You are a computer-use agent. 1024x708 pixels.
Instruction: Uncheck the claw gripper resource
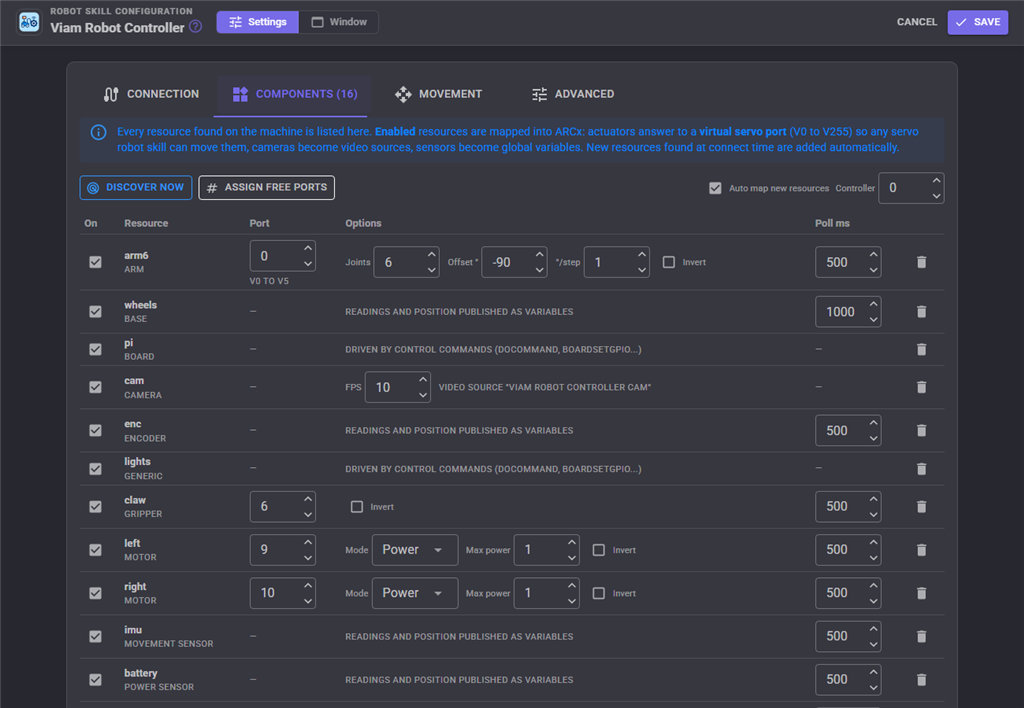click(95, 507)
